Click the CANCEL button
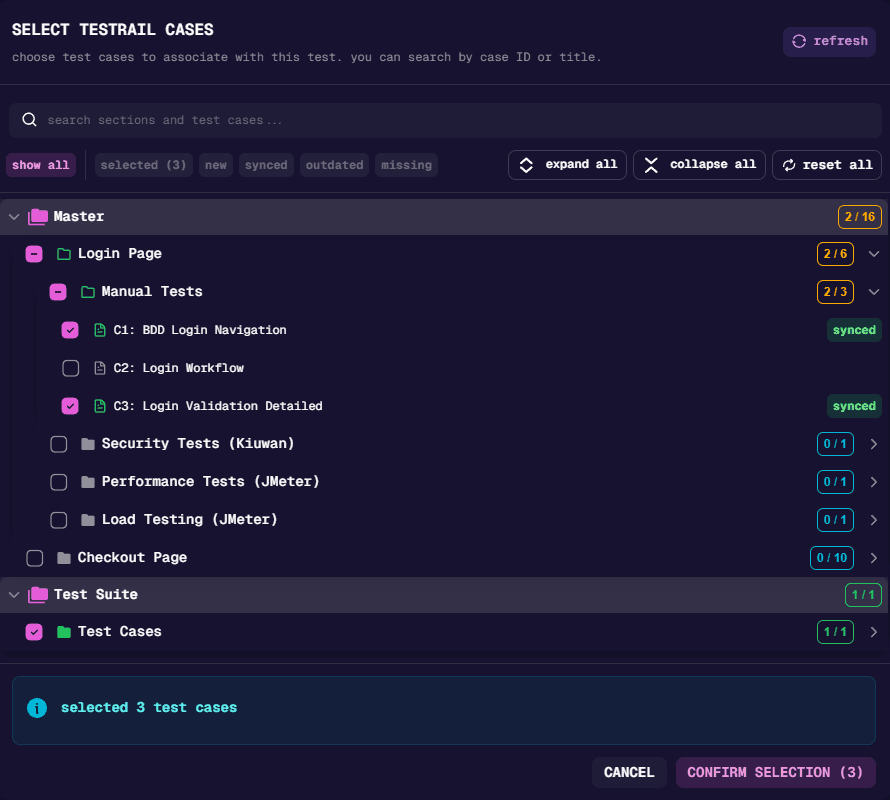This screenshot has height=800, width=890. pos(629,773)
